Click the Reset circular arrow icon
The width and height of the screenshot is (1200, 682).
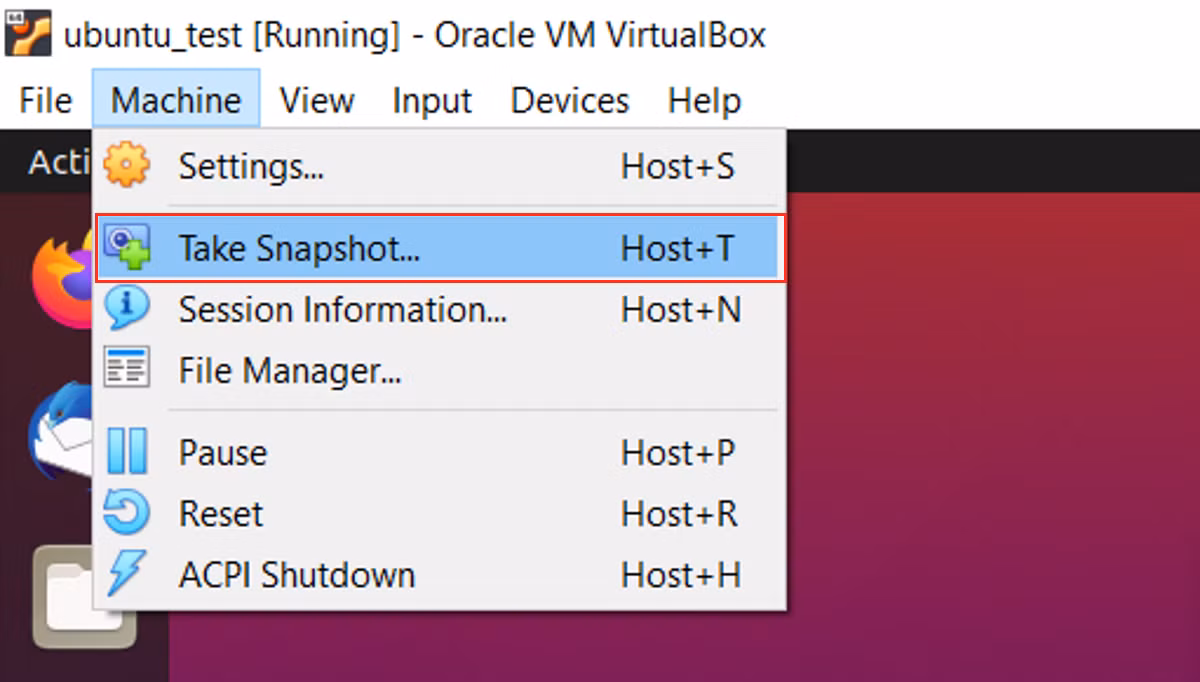click(127, 513)
